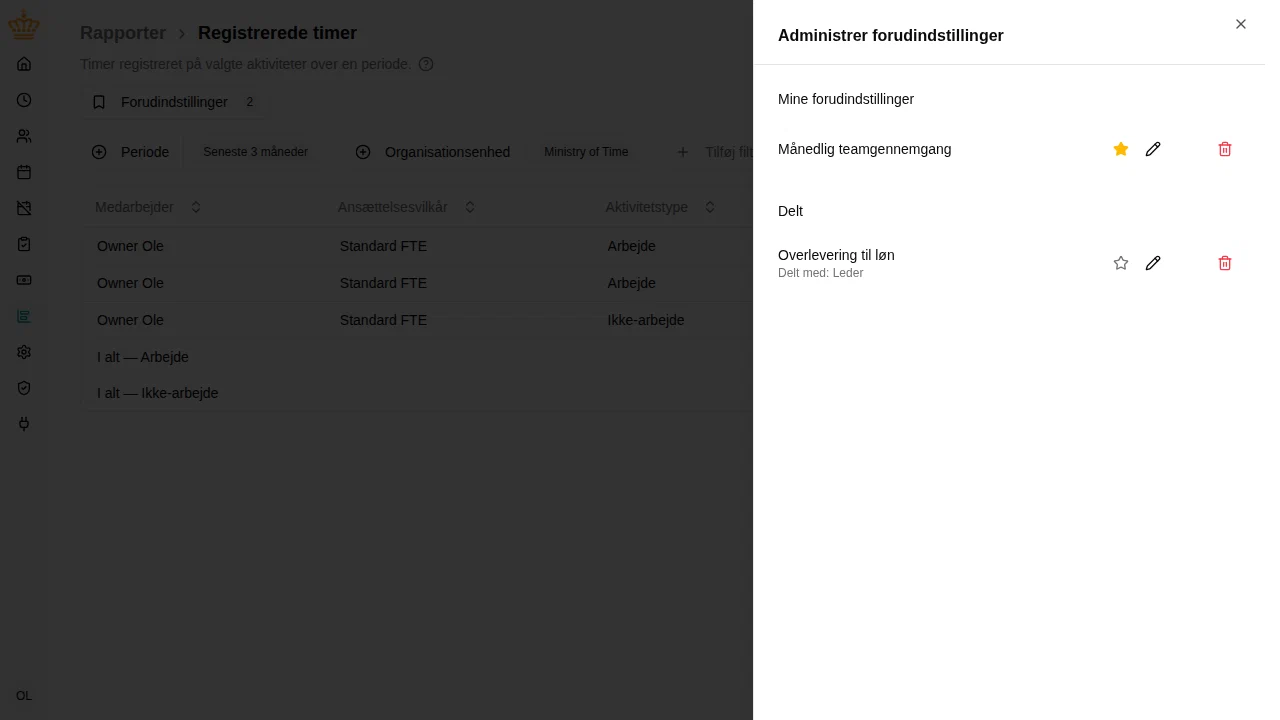Click the I alt — Ikke-arbejde total row
Image resolution: width=1280 pixels, height=720 pixels.
click(x=417, y=393)
